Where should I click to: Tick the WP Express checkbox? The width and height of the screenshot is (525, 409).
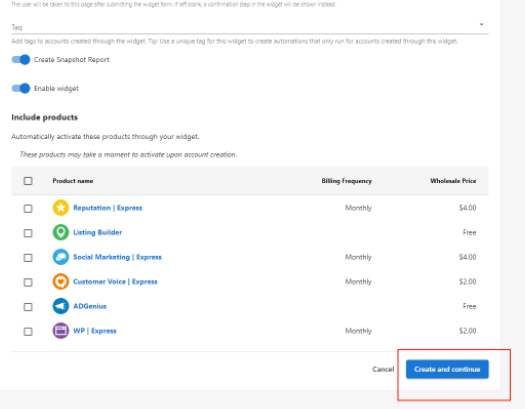[x=28, y=331]
